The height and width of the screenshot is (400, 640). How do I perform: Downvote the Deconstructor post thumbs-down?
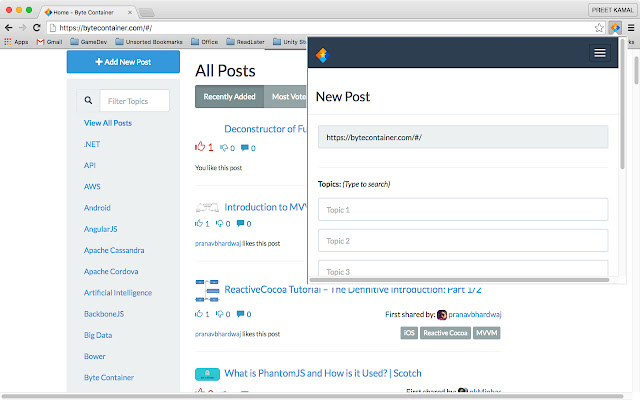coord(224,148)
